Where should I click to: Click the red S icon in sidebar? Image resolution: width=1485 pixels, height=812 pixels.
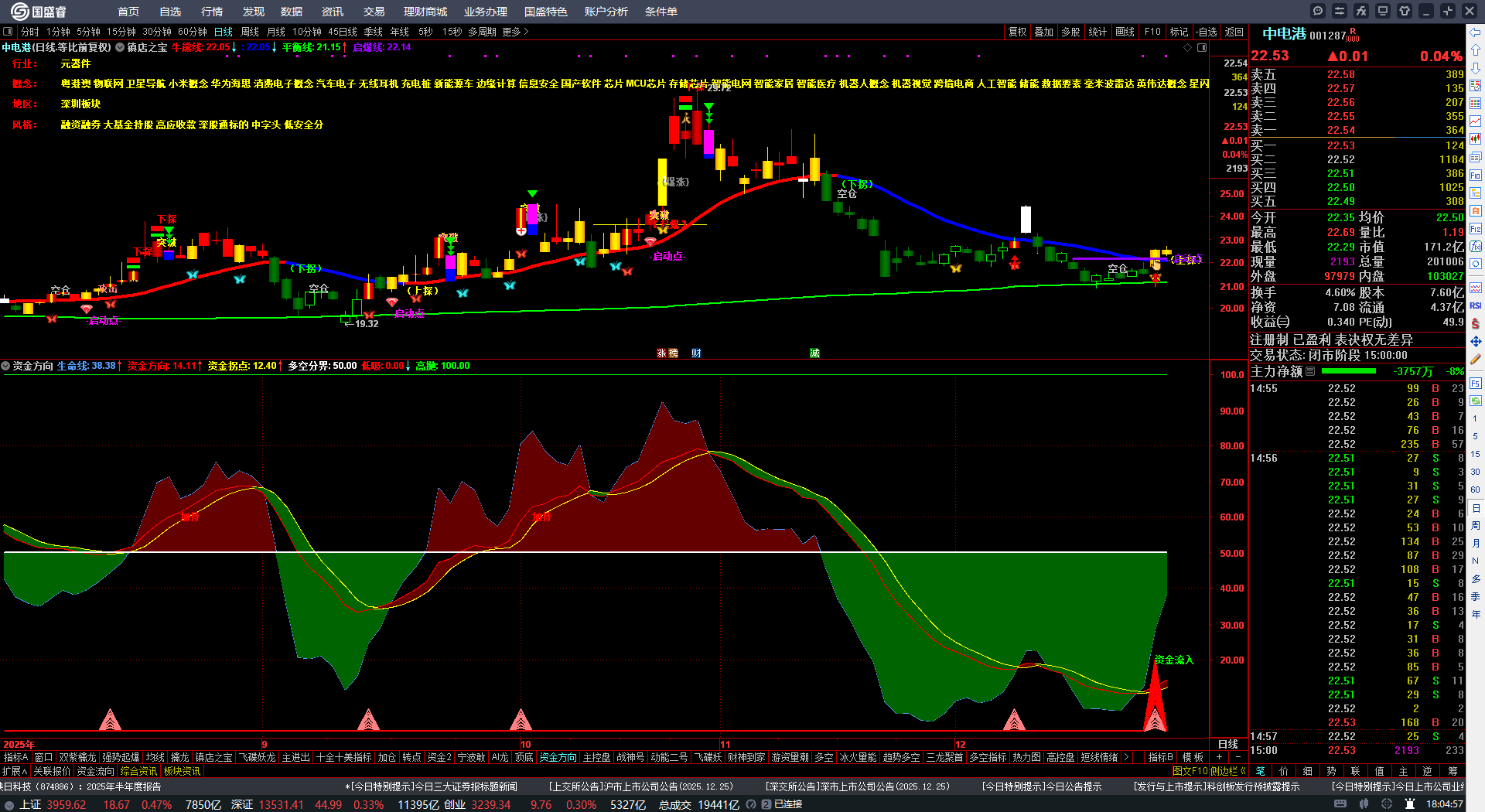coord(1476,323)
